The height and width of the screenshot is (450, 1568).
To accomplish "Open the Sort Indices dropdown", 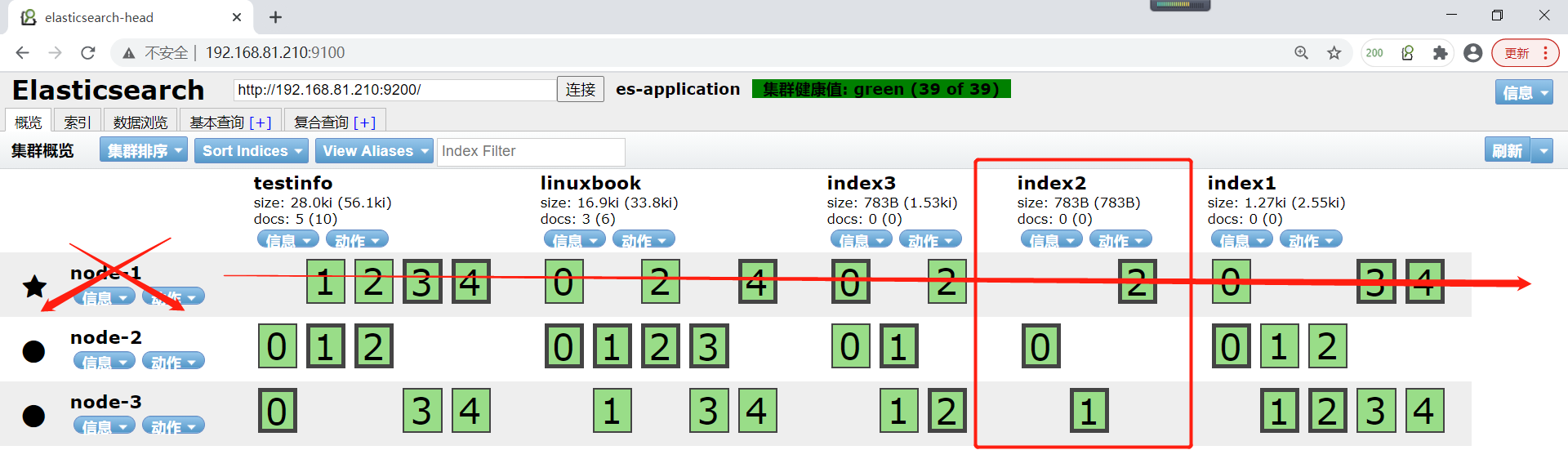I will (x=251, y=150).
